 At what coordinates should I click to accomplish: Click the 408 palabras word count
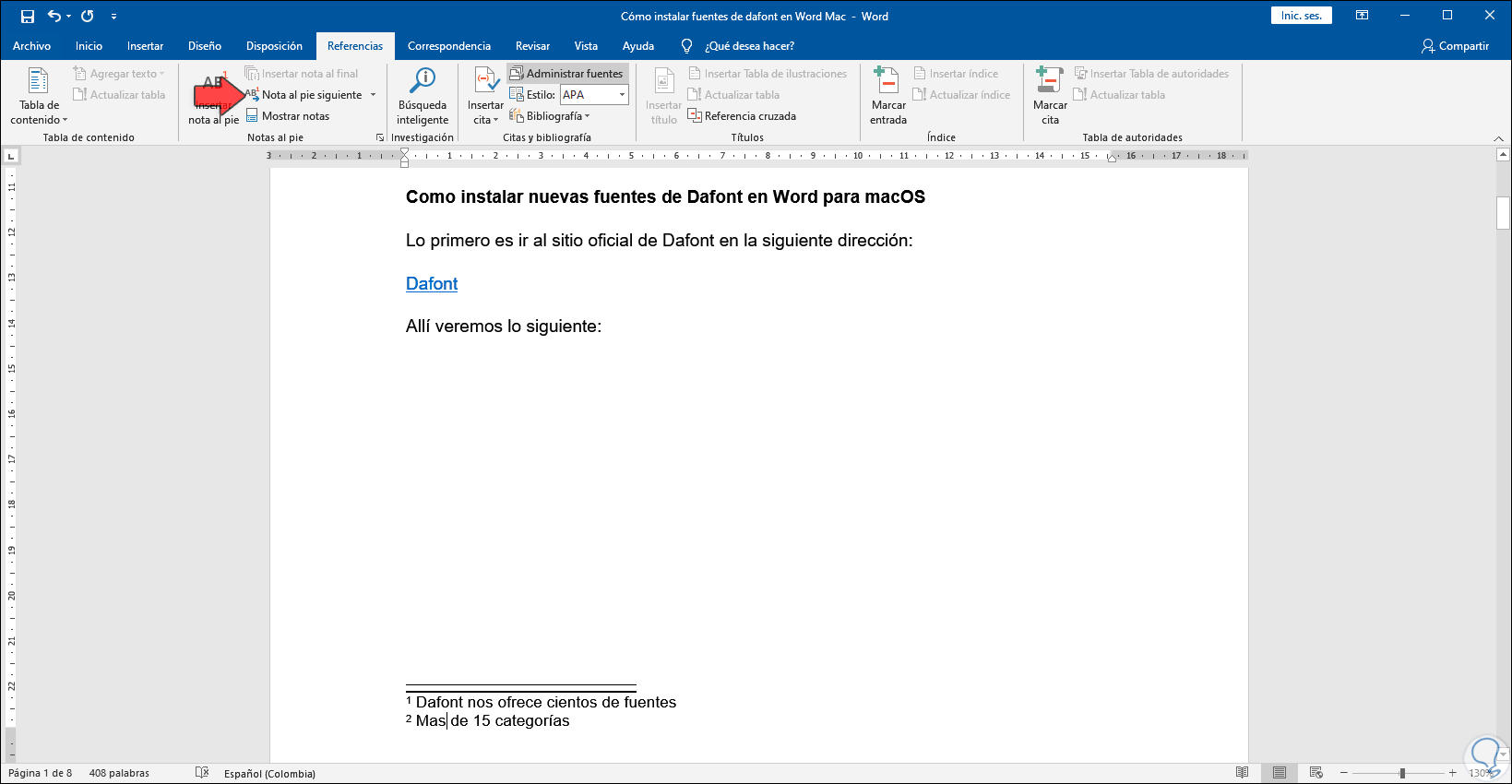(119, 773)
